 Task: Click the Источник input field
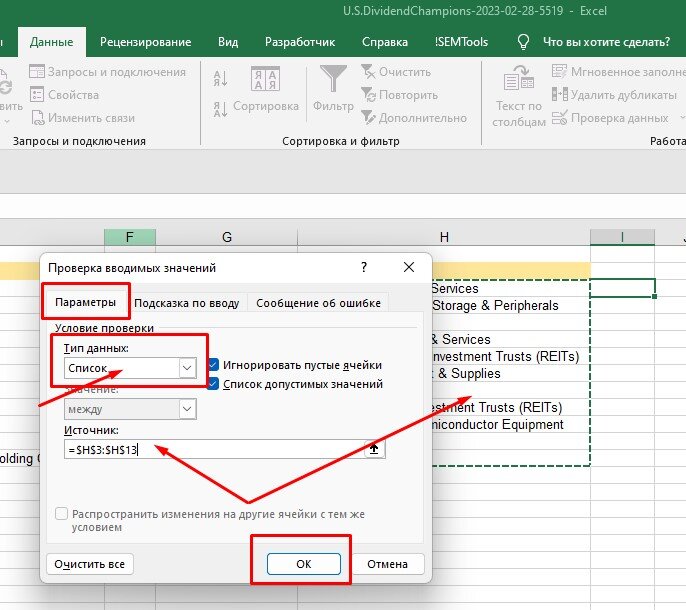[214, 449]
